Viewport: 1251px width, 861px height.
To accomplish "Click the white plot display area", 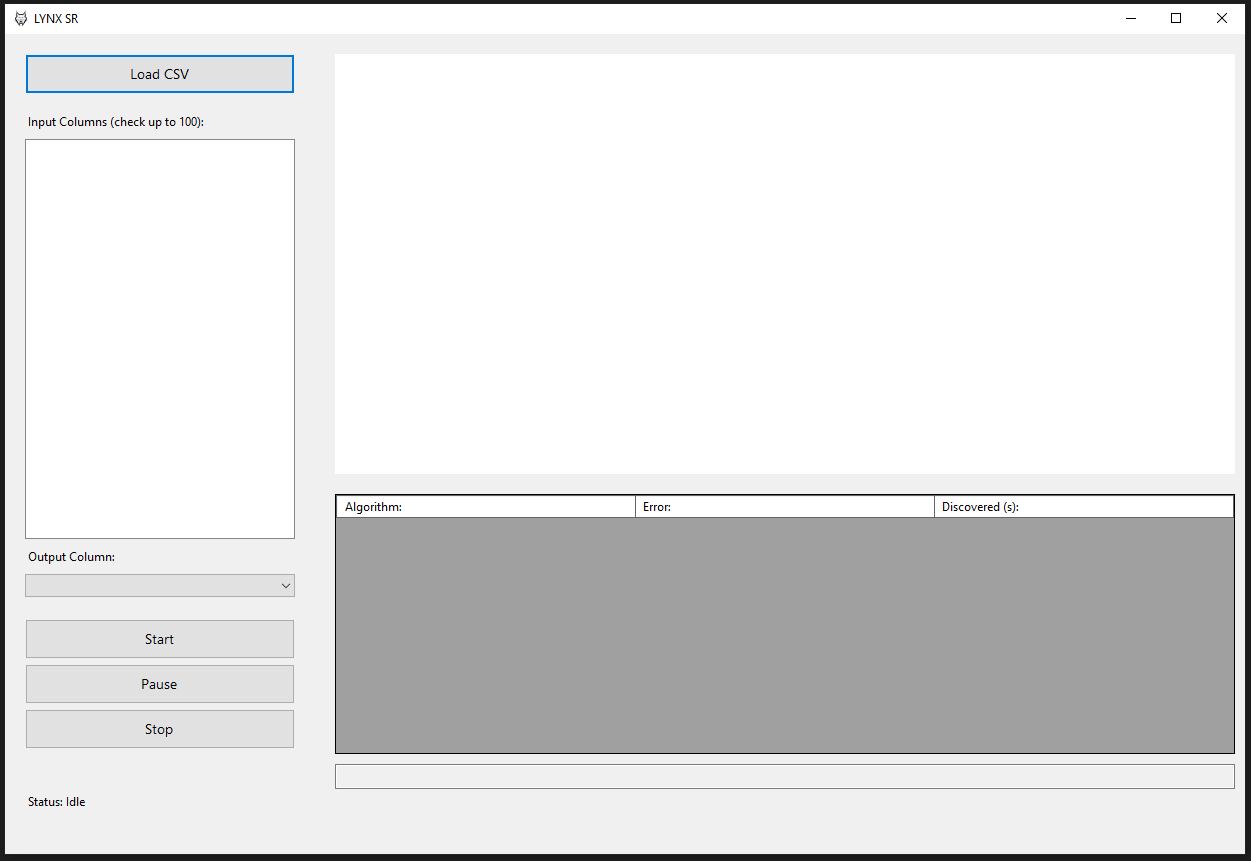I will [784, 263].
